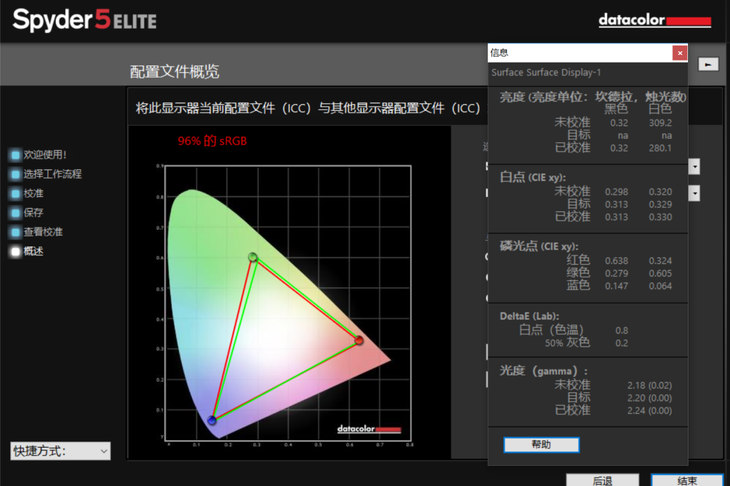730x486 pixels.
Task: Click the 欢迎使用! step indicator
Action: [15, 155]
